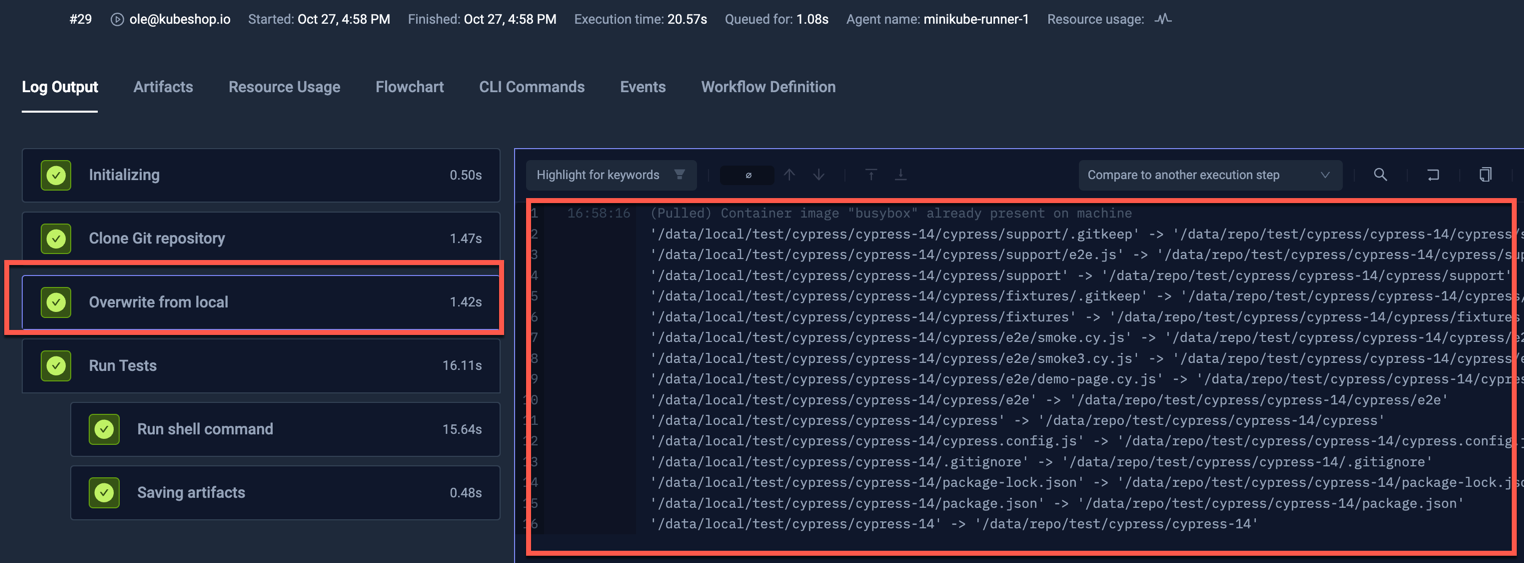Go to next keyword match arrow

(819, 175)
